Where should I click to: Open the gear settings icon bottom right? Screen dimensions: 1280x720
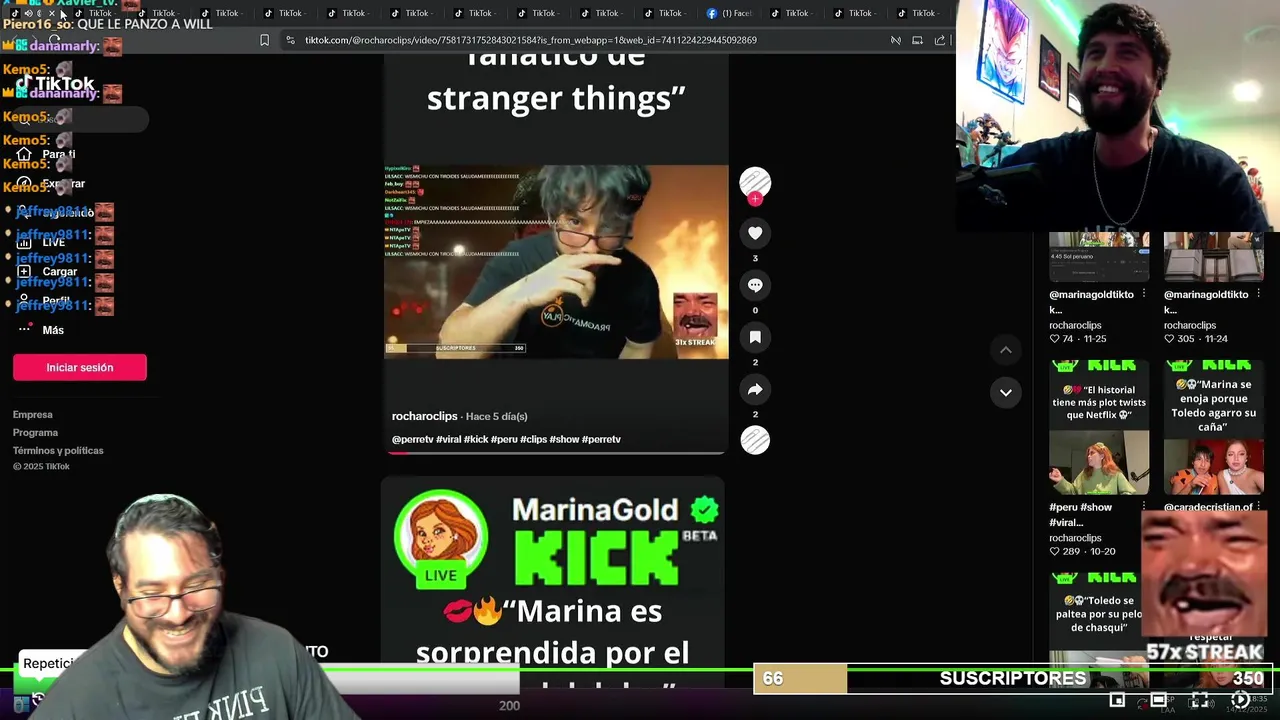coord(1240,700)
